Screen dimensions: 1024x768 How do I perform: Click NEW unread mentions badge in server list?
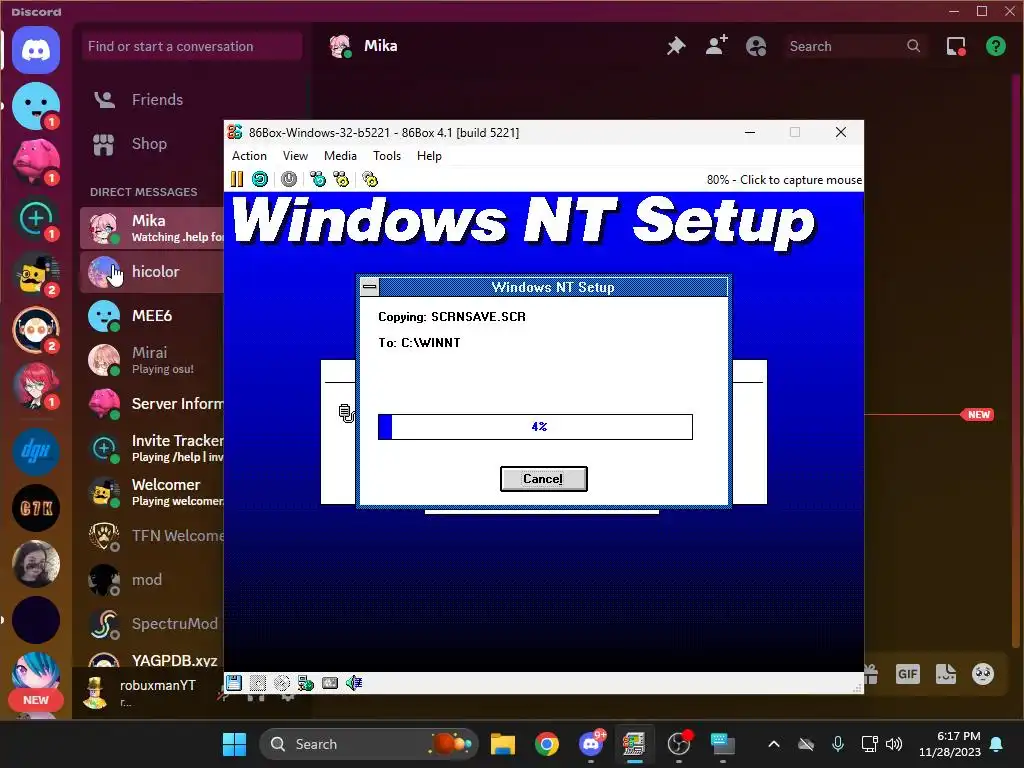[x=36, y=699]
